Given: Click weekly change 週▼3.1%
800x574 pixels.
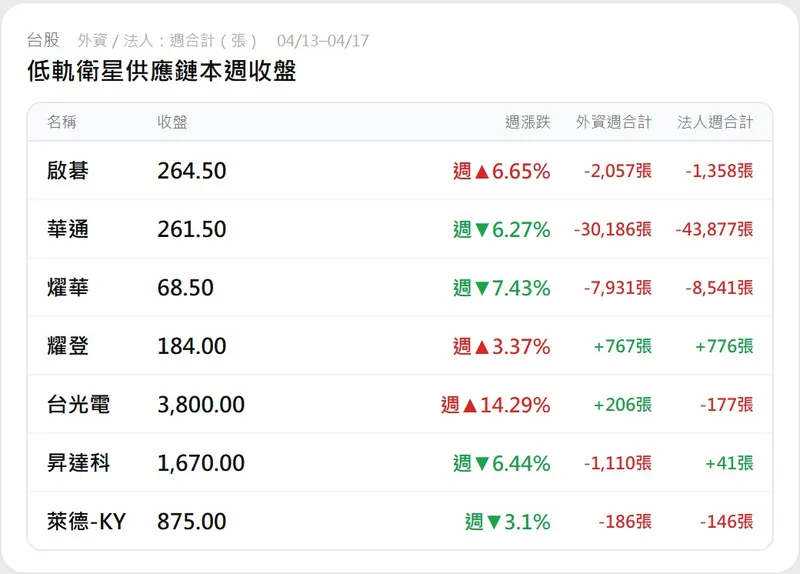Looking at the screenshot, I should pos(508,522).
